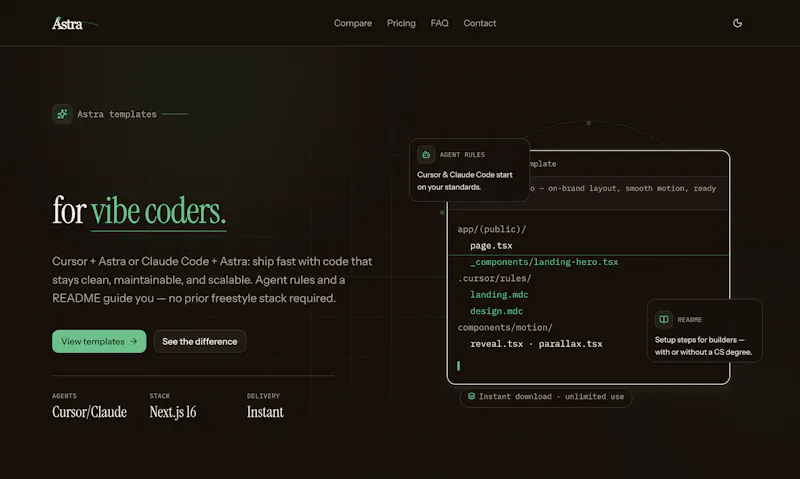This screenshot has height=479, width=800.
Task: Click the robot icon in Agent Rules card
Action: click(x=426, y=154)
